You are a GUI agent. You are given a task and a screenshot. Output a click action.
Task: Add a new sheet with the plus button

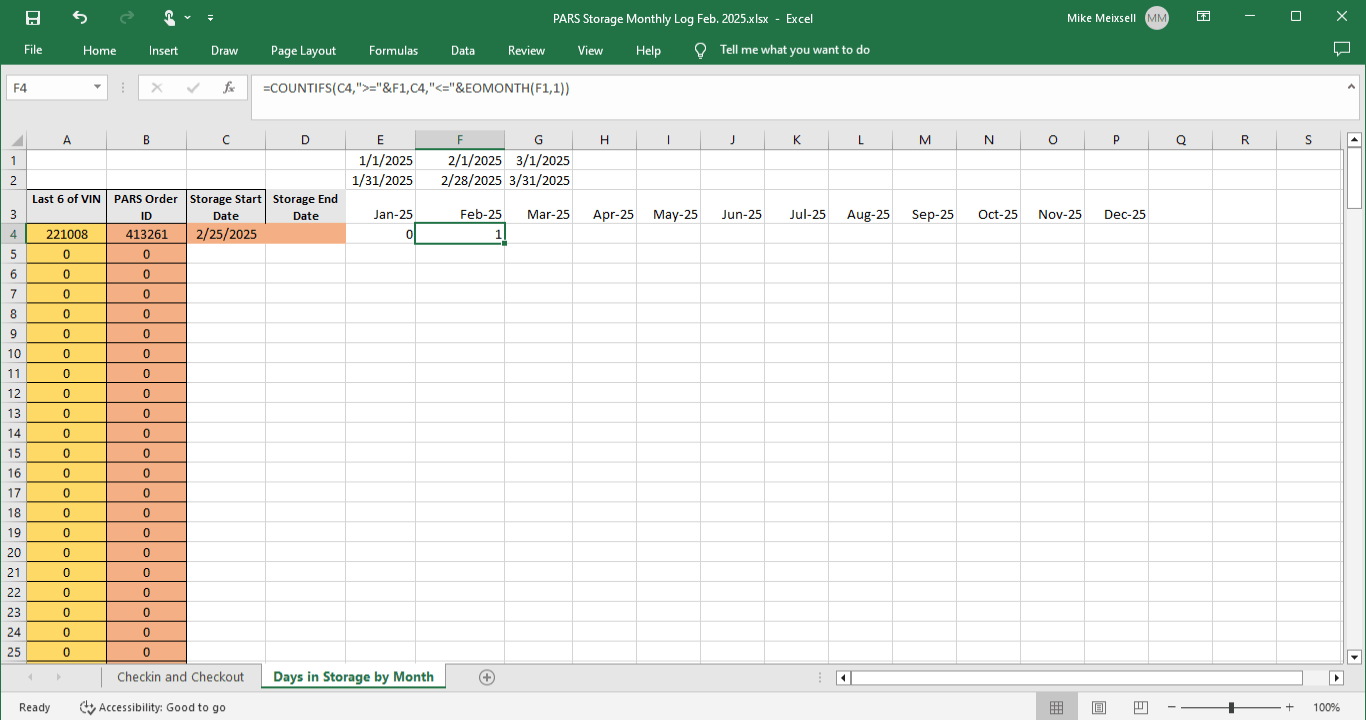tap(487, 677)
